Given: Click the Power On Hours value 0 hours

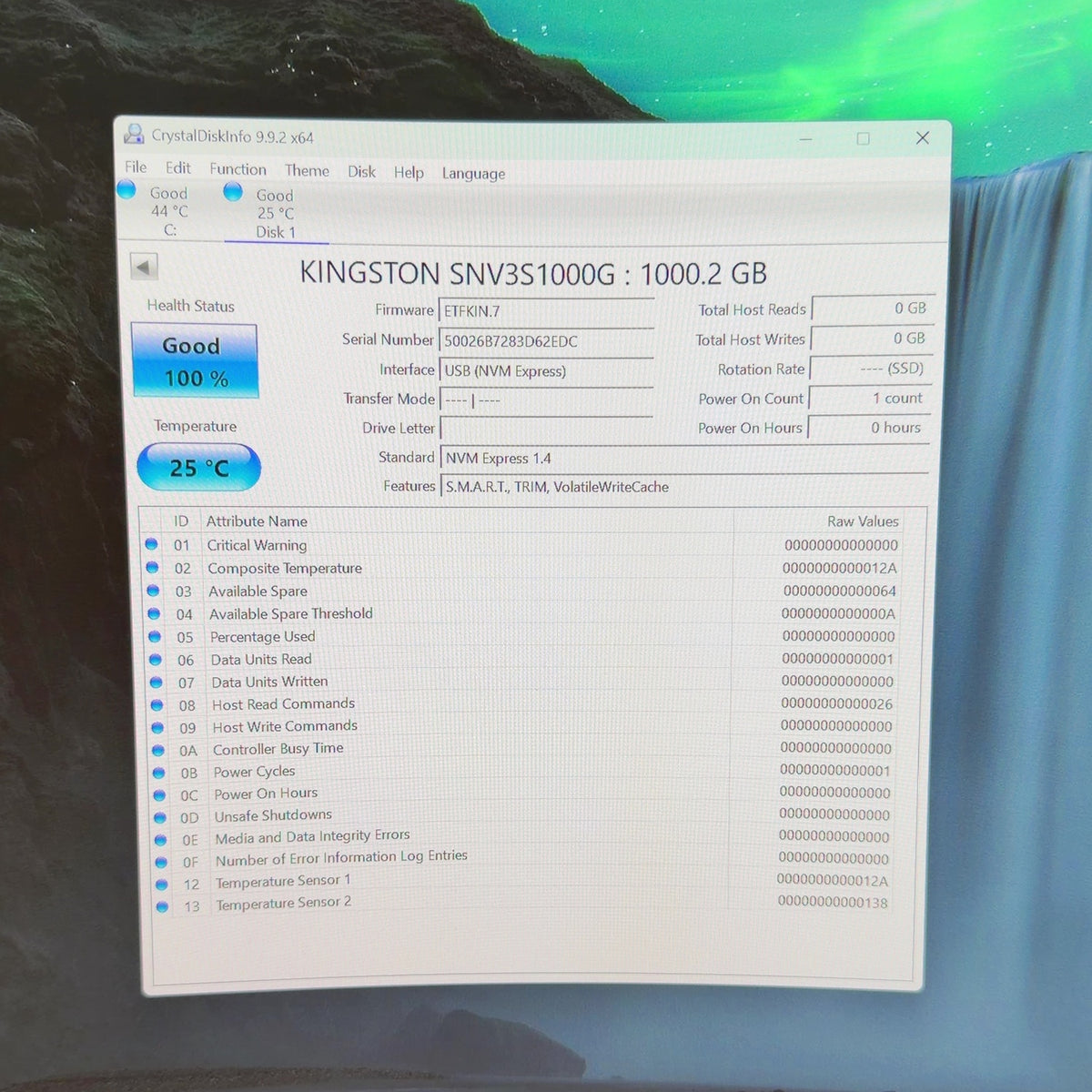Looking at the screenshot, I should click(868, 428).
